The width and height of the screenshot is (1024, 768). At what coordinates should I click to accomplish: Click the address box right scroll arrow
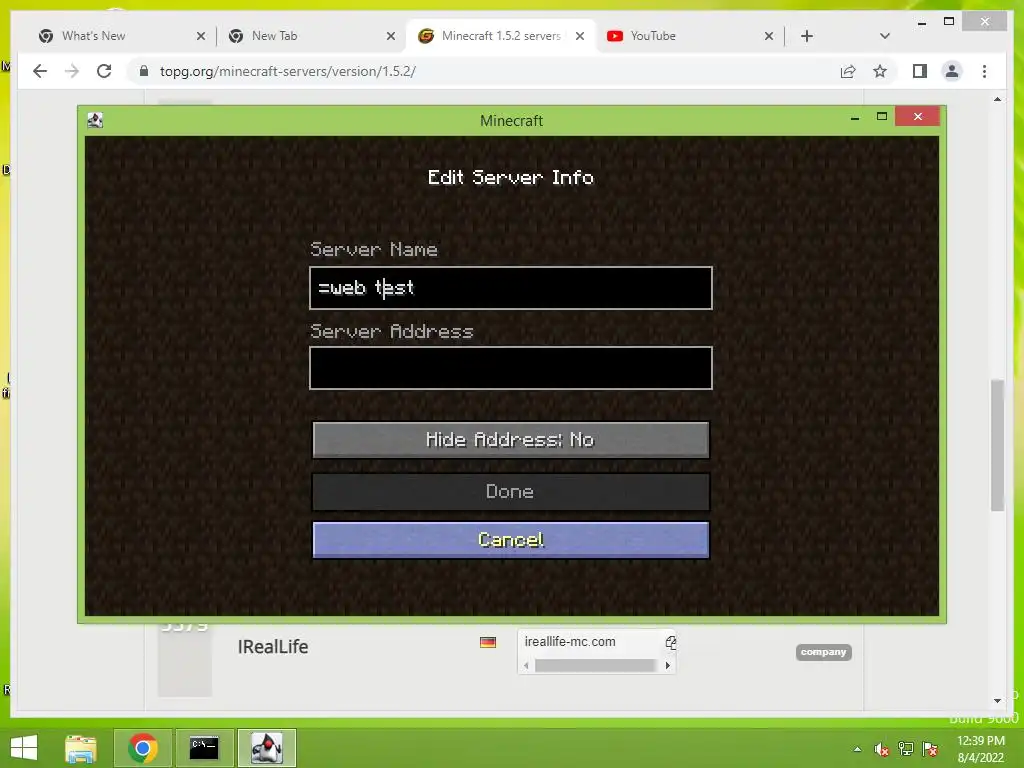click(x=667, y=665)
